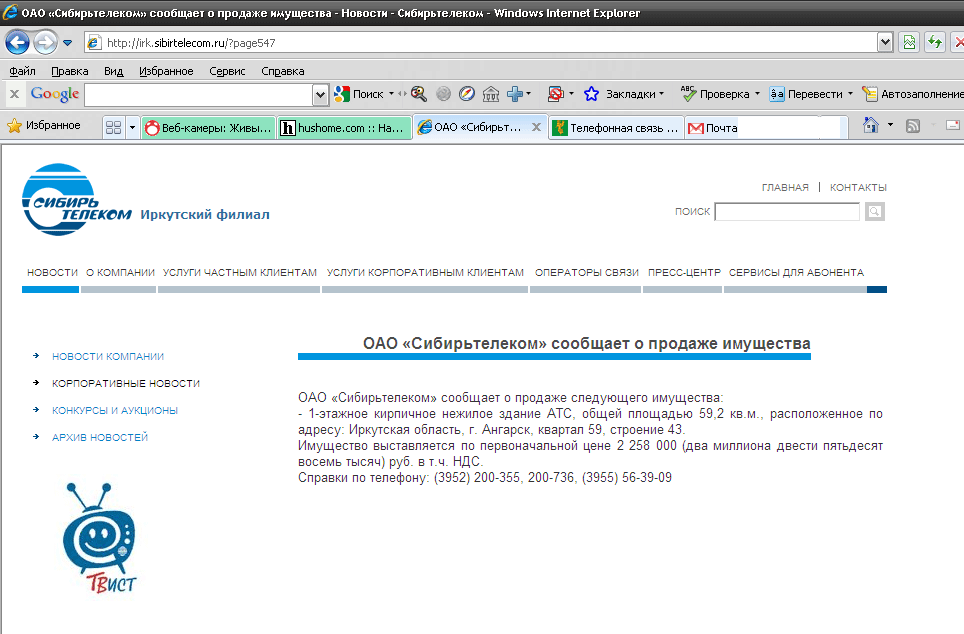Click the compatibility view icon
This screenshot has width=964, height=634.
tap(909, 42)
